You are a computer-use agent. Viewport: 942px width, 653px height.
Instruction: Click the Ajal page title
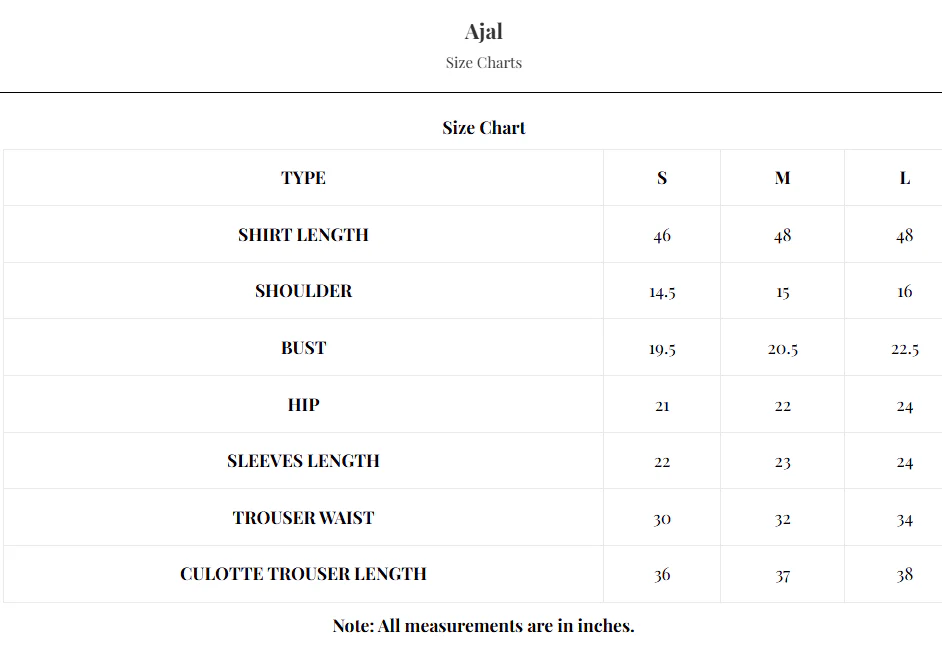click(484, 32)
